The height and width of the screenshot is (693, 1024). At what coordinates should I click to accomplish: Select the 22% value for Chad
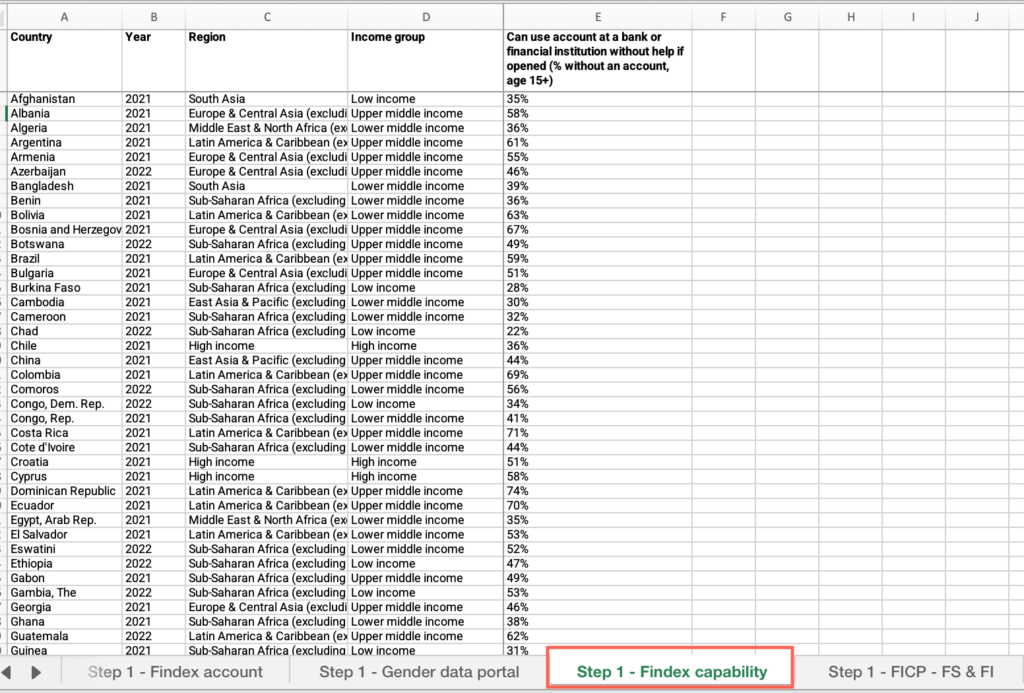(x=598, y=331)
